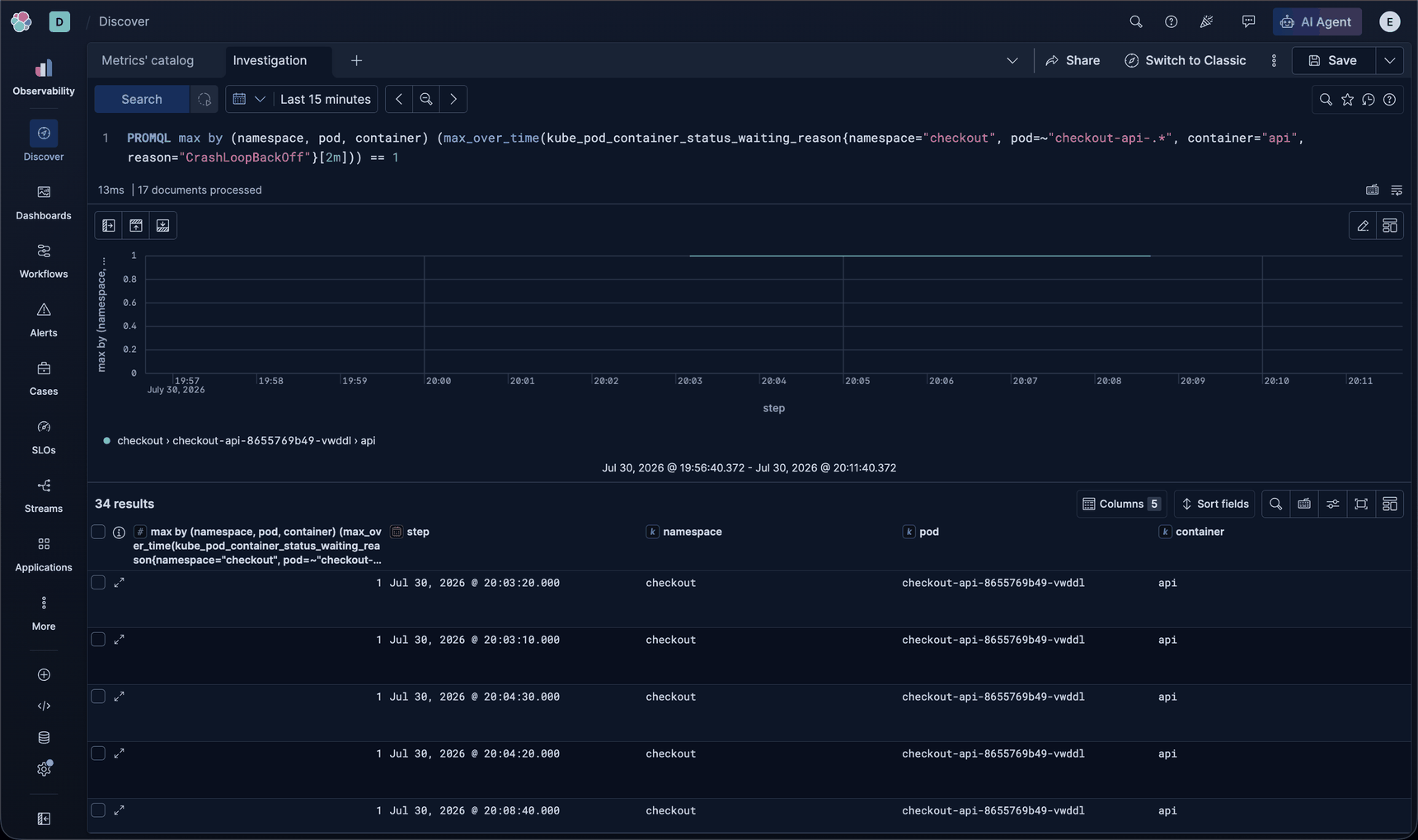Expand the Save options dropdown arrow
The image size is (1418, 840).
(1390, 60)
